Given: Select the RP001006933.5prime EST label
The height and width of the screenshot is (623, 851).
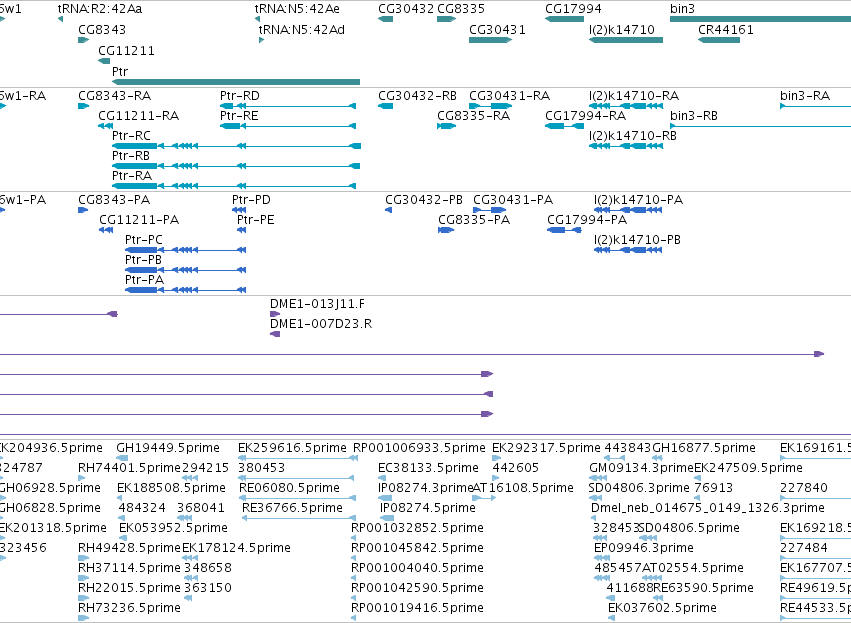Looking at the screenshot, I should tap(419, 448).
